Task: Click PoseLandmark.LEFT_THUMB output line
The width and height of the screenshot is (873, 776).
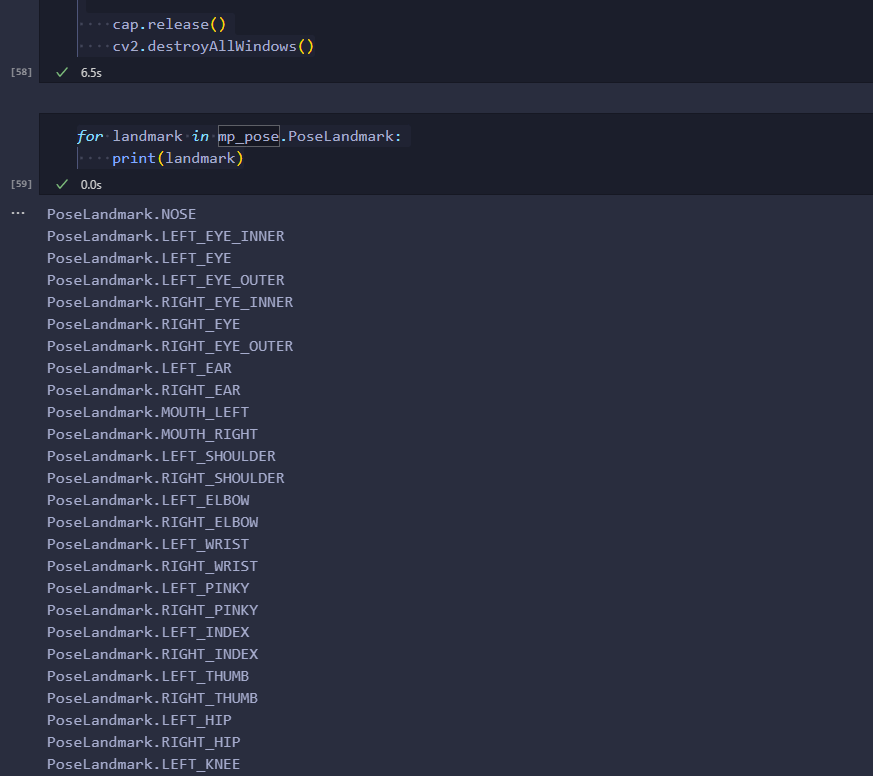Action: [x=148, y=676]
